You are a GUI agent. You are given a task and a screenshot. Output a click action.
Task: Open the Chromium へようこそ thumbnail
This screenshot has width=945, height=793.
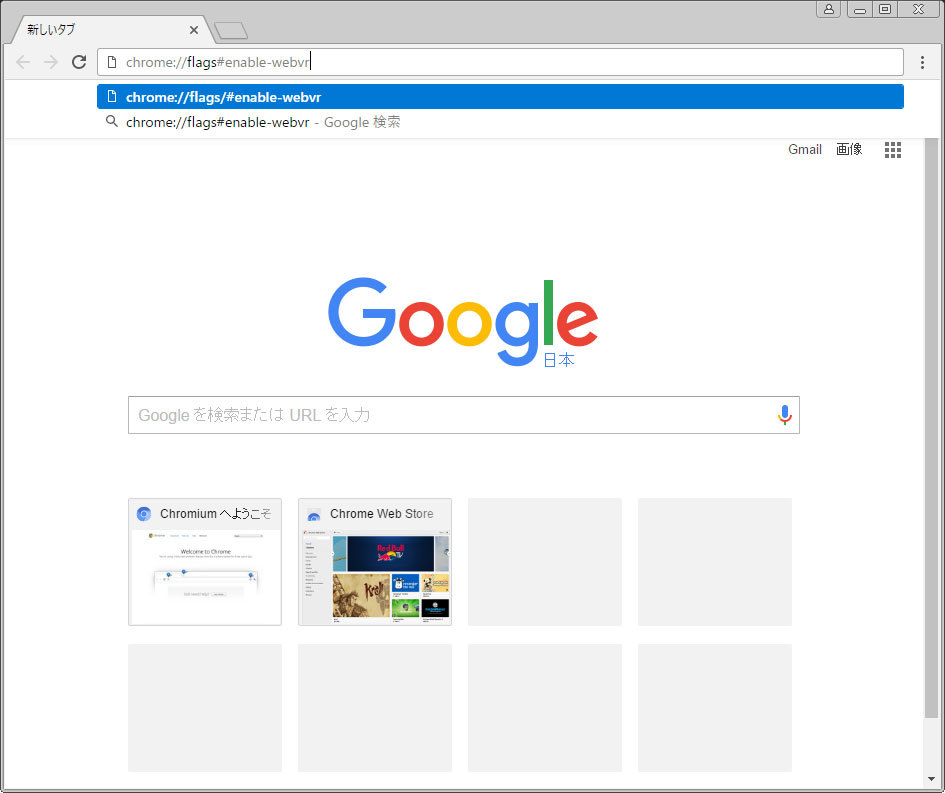[x=205, y=562]
